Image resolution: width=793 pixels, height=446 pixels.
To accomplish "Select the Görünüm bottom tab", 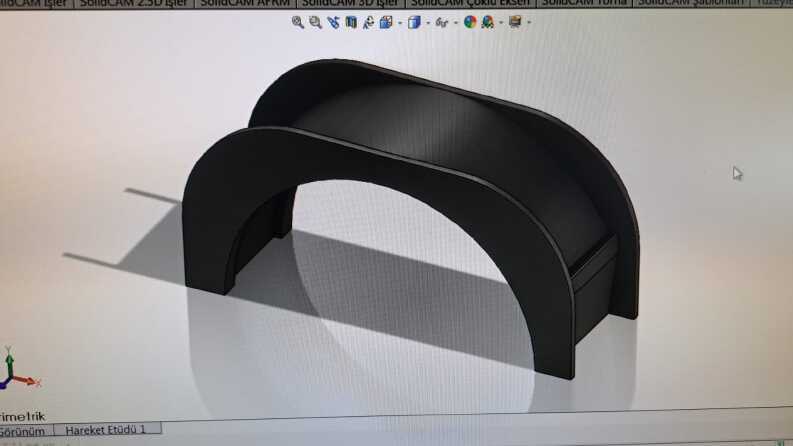I will click(x=25, y=431).
